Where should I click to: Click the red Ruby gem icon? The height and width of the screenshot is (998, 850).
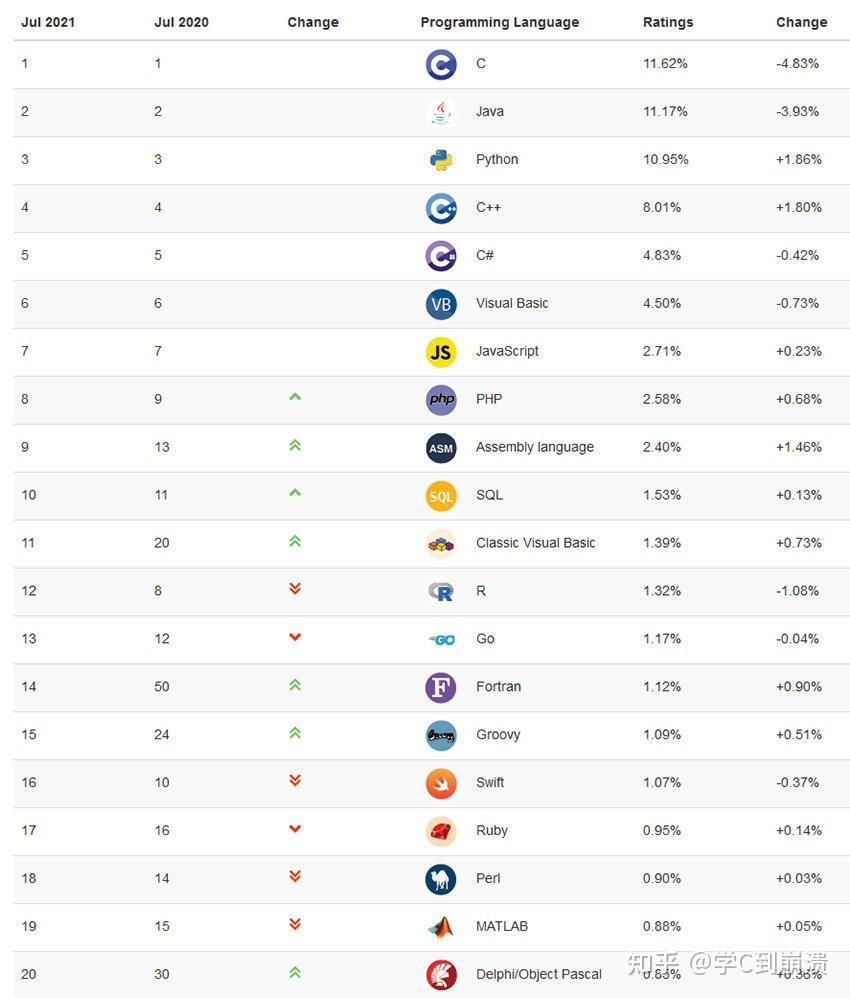tap(441, 831)
